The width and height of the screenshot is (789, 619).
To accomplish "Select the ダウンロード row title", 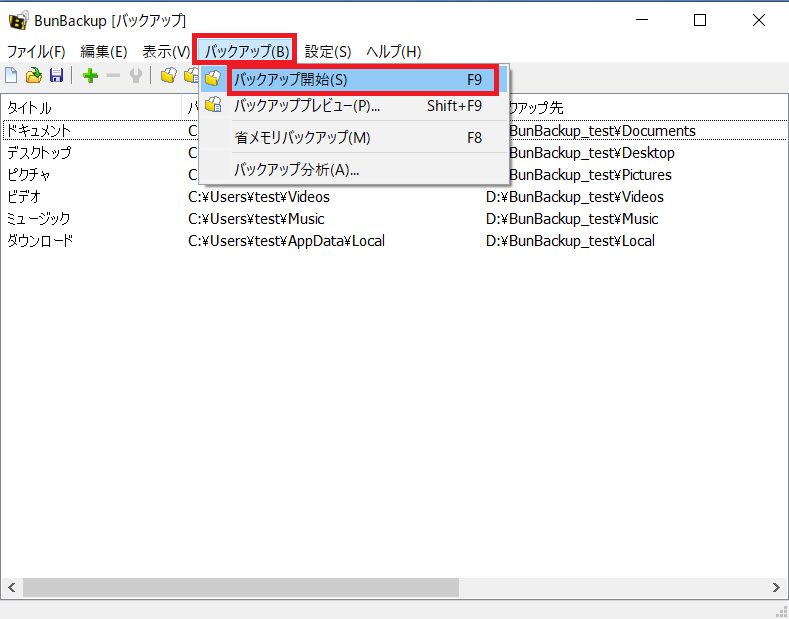I will pyautogui.click(x=40, y=241).
